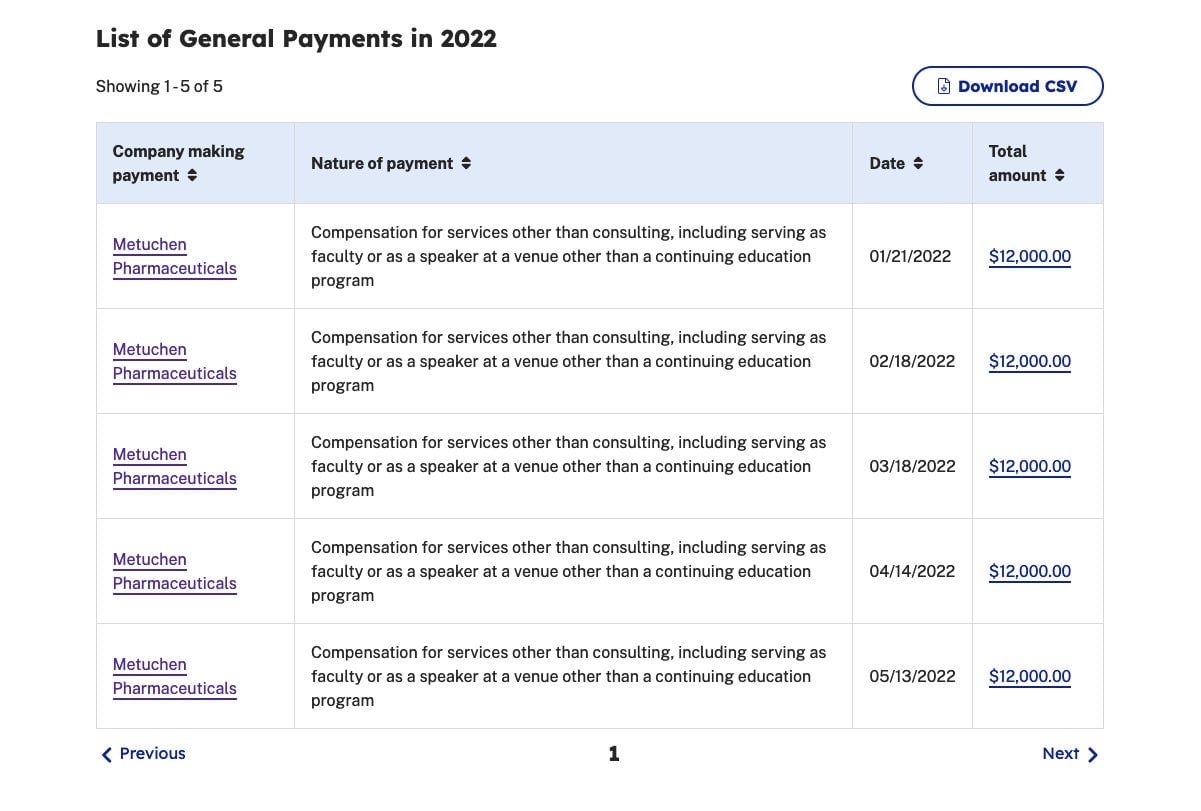Sort by Nature of payment arrows icon
The image size is (1201, 811).
tap(466, 163)
